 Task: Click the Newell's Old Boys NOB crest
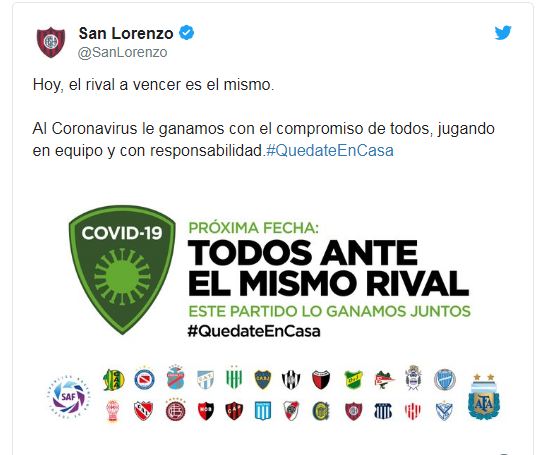[x=205, y=411]
